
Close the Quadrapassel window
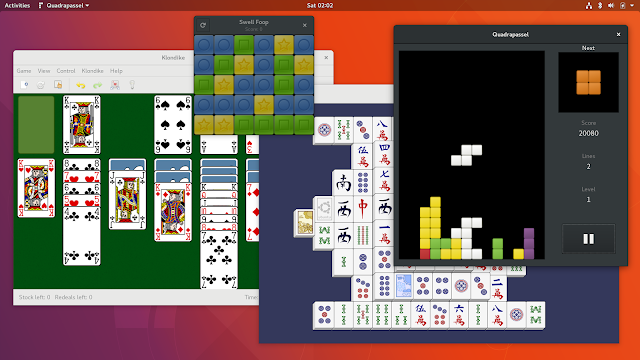[x=618, y=35]
